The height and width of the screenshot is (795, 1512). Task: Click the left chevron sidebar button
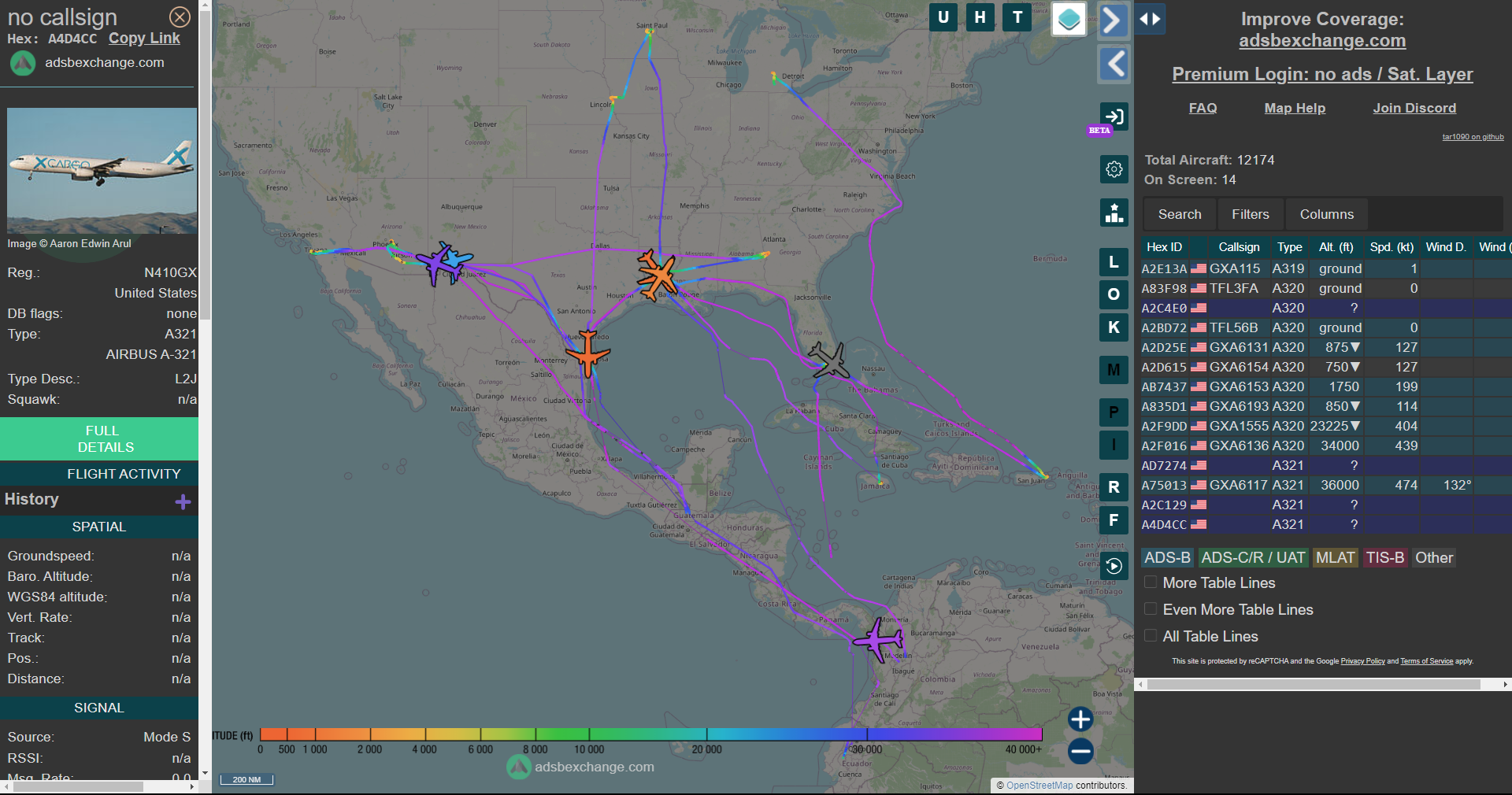[1114, 65]
